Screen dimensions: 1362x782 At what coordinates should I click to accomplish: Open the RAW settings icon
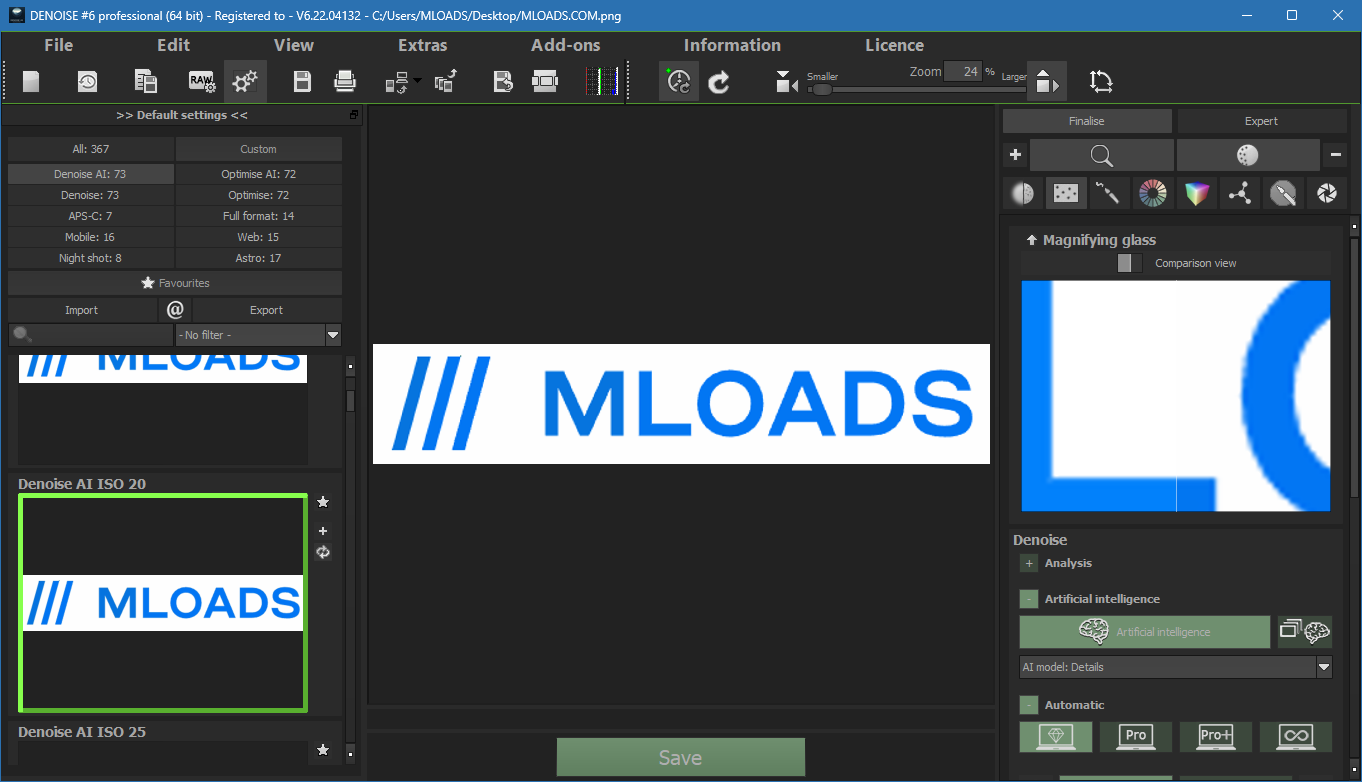pyautogui.click(x=202, y=82)
